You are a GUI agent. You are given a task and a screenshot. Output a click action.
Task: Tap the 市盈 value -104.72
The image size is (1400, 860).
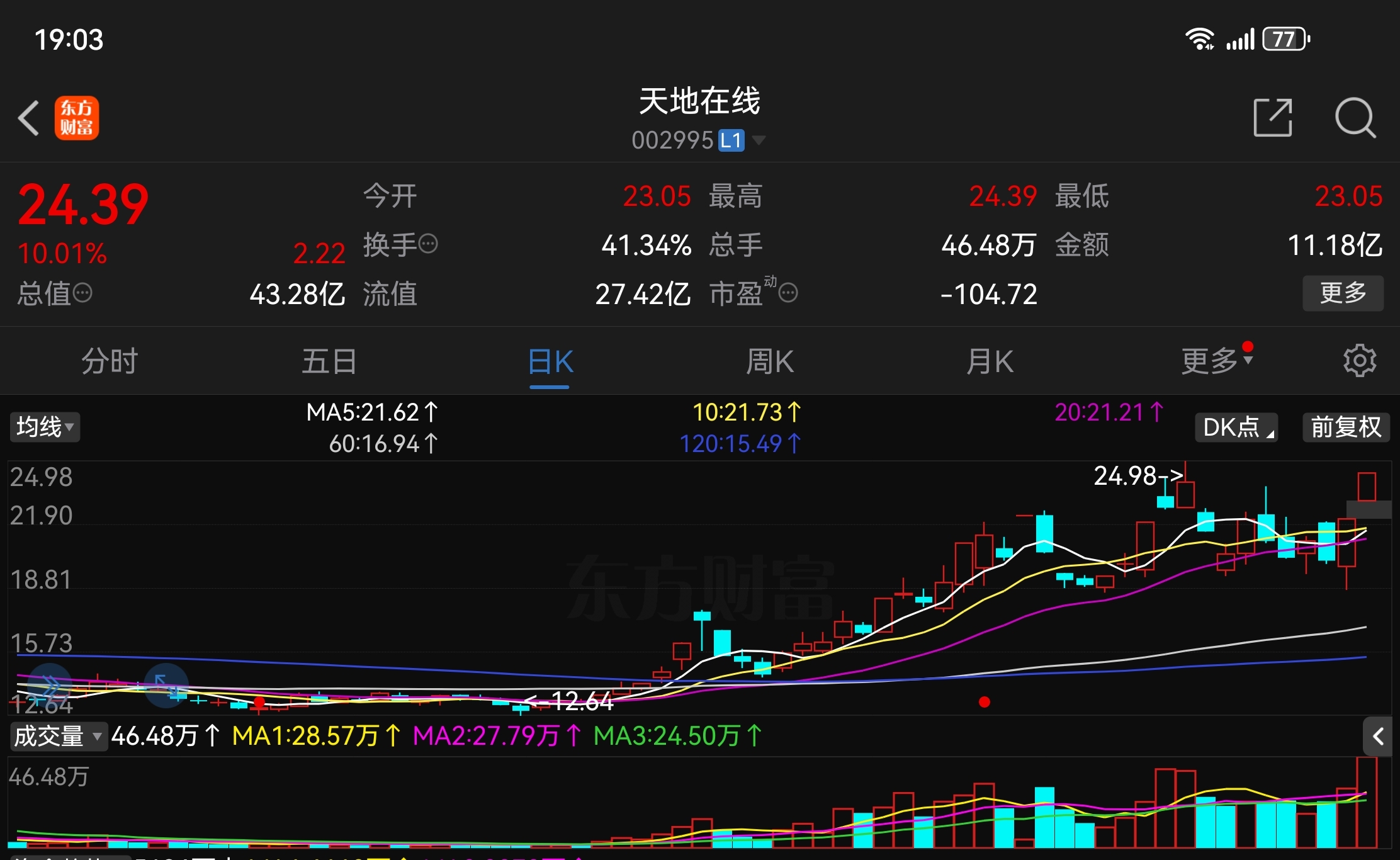click(x=989, y=294)
